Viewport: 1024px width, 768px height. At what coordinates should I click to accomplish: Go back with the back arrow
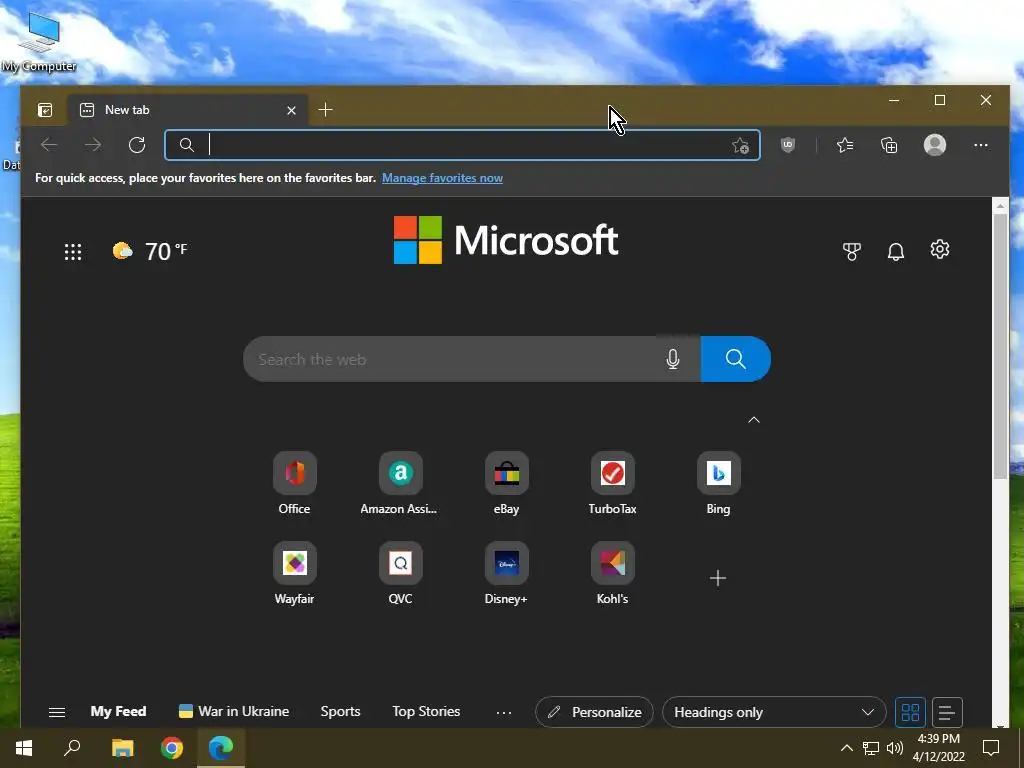tap(49, 145)
